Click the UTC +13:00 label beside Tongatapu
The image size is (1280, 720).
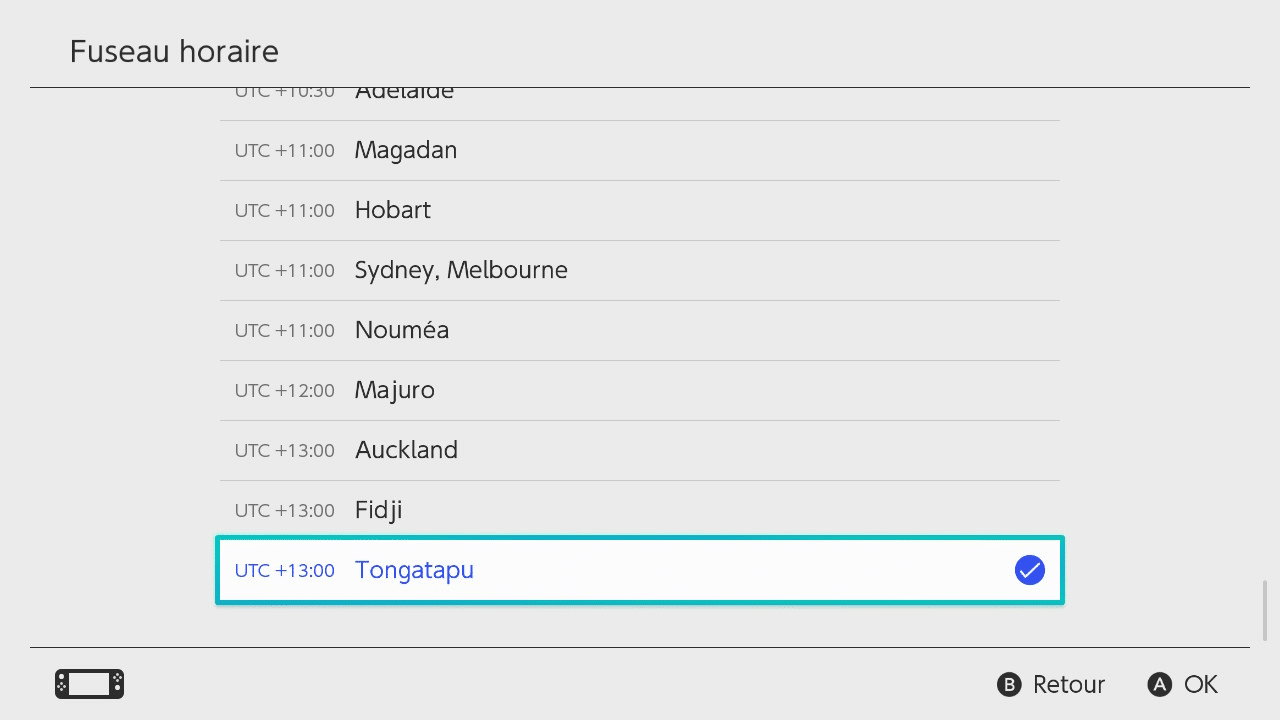pos(285,571)
